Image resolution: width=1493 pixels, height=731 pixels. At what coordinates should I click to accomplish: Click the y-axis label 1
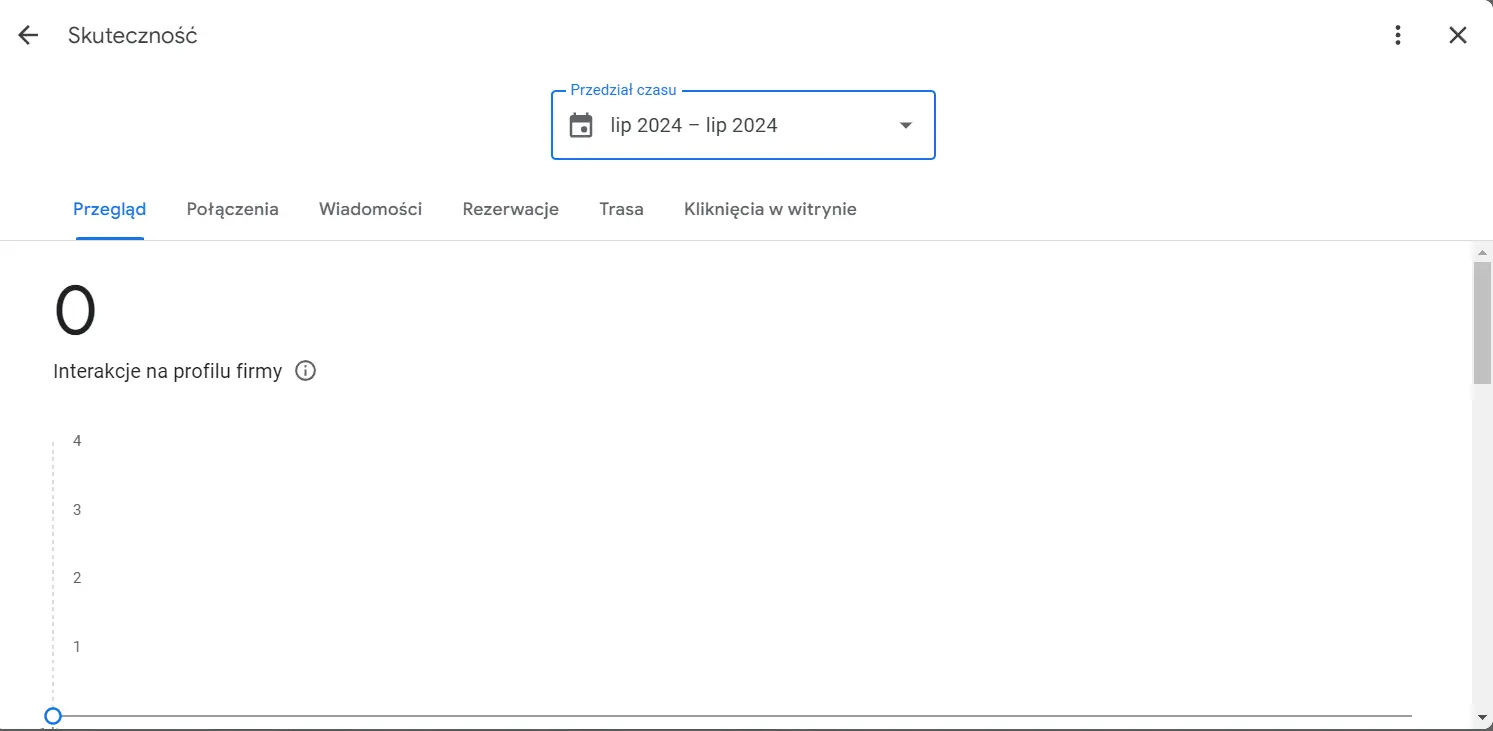click(77, 647)
